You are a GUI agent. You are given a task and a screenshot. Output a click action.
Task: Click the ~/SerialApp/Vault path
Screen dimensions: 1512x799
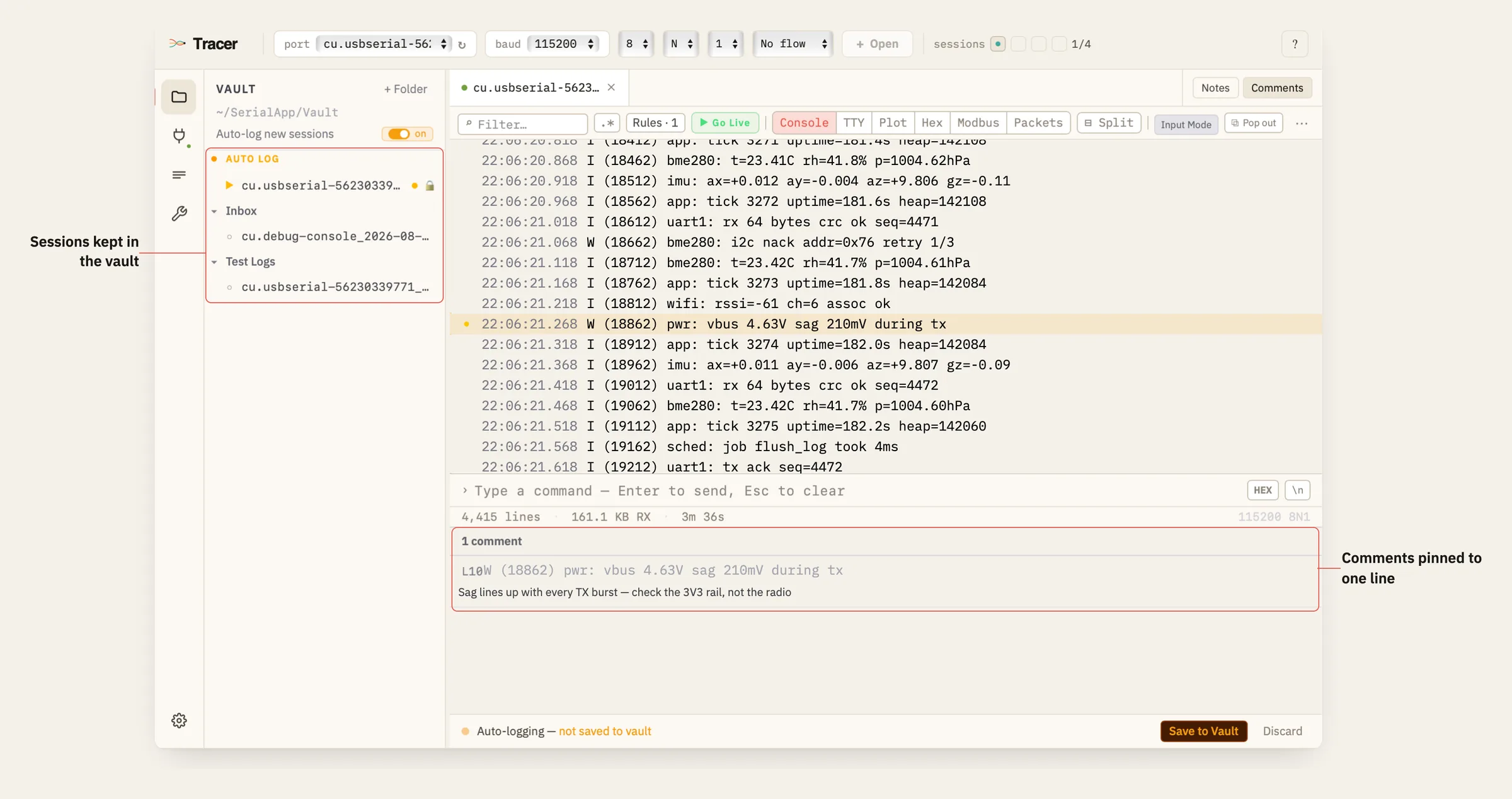tap(277, 112)
